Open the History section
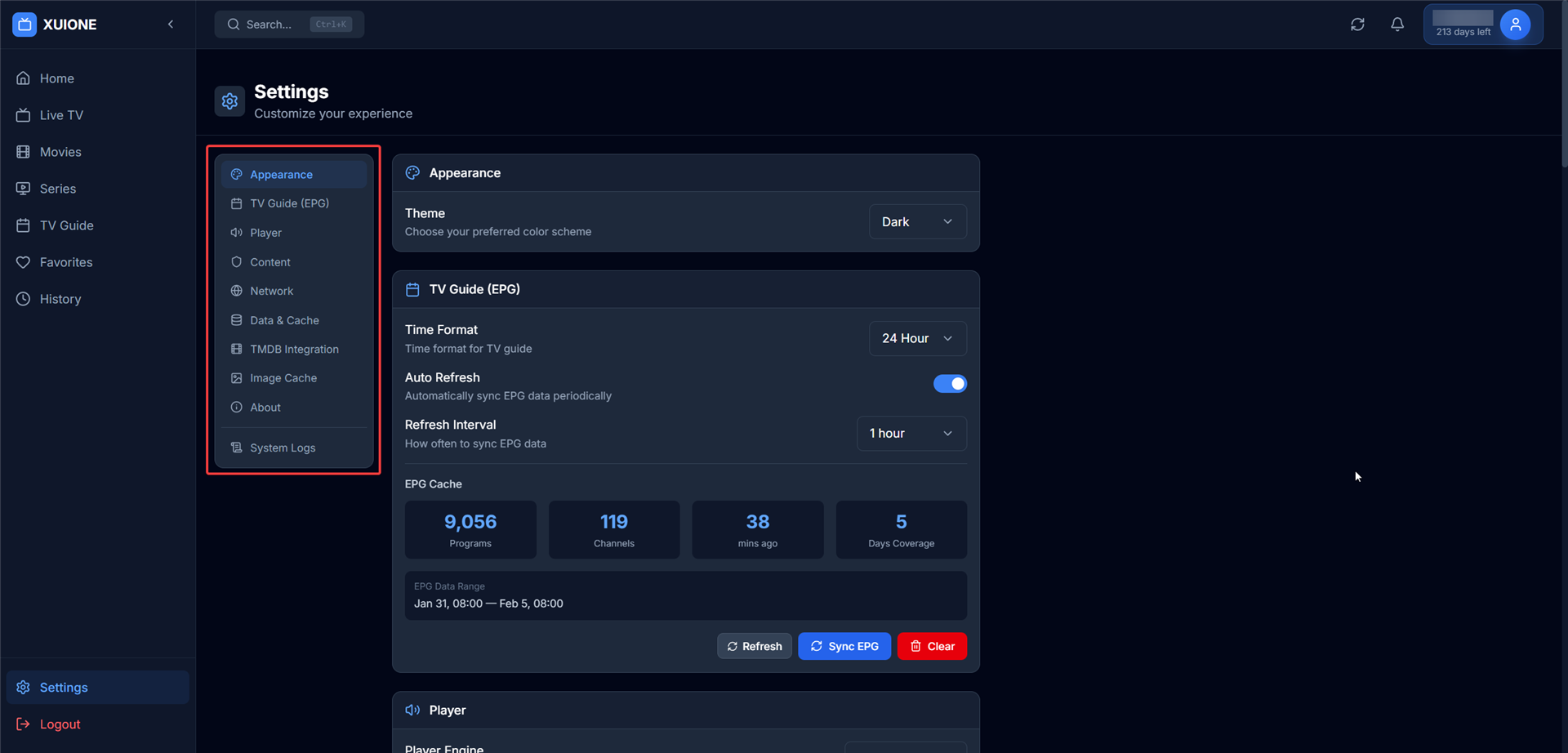Image resolution: width=1568 pixels, height=753 pixels. [x=60, y=299]
